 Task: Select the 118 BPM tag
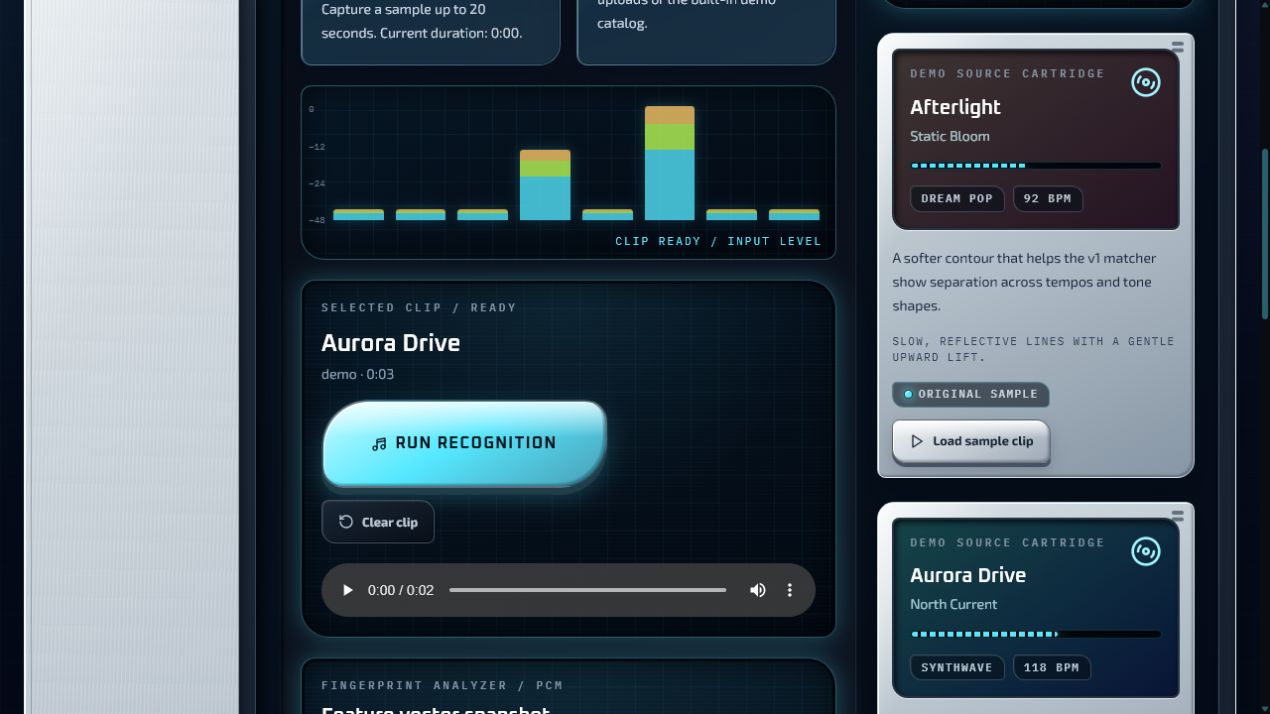(x=1052, y=667)
